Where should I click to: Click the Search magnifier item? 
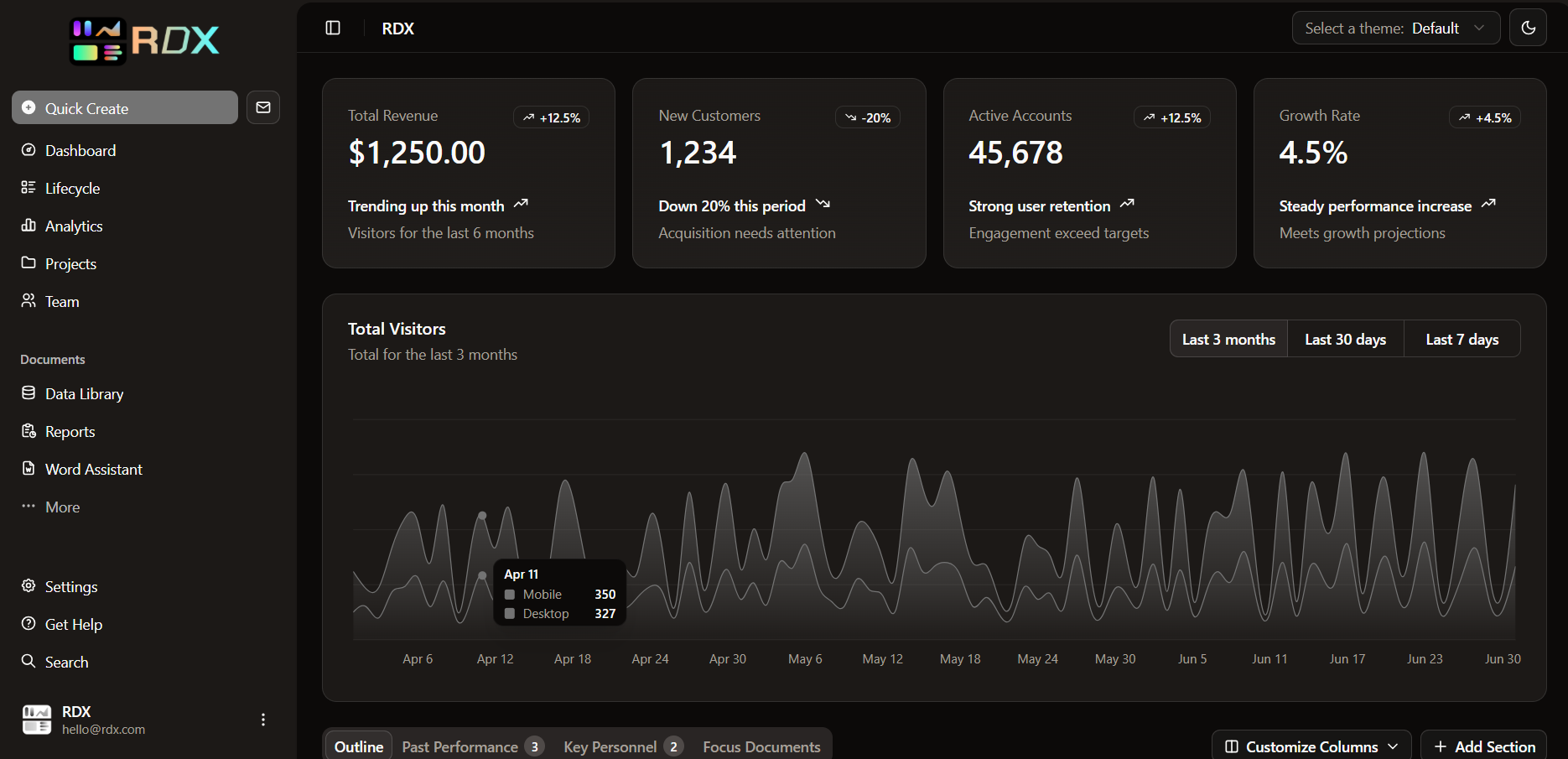(x=66, y=663)
